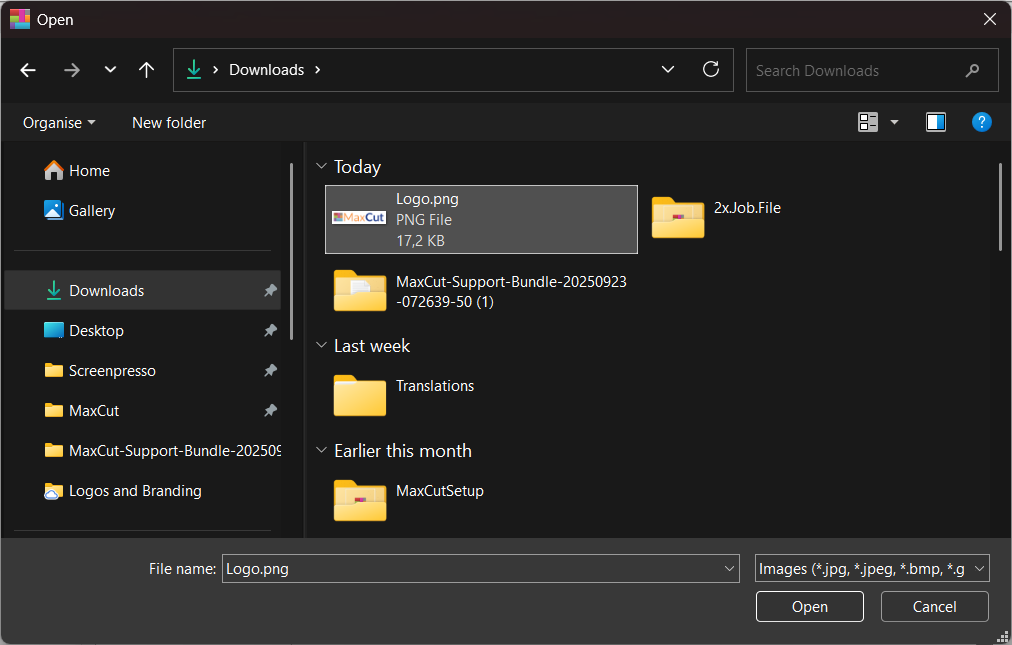Click New folder in toolbar
Screen dimensions: 1012x645
coord(169,123)
